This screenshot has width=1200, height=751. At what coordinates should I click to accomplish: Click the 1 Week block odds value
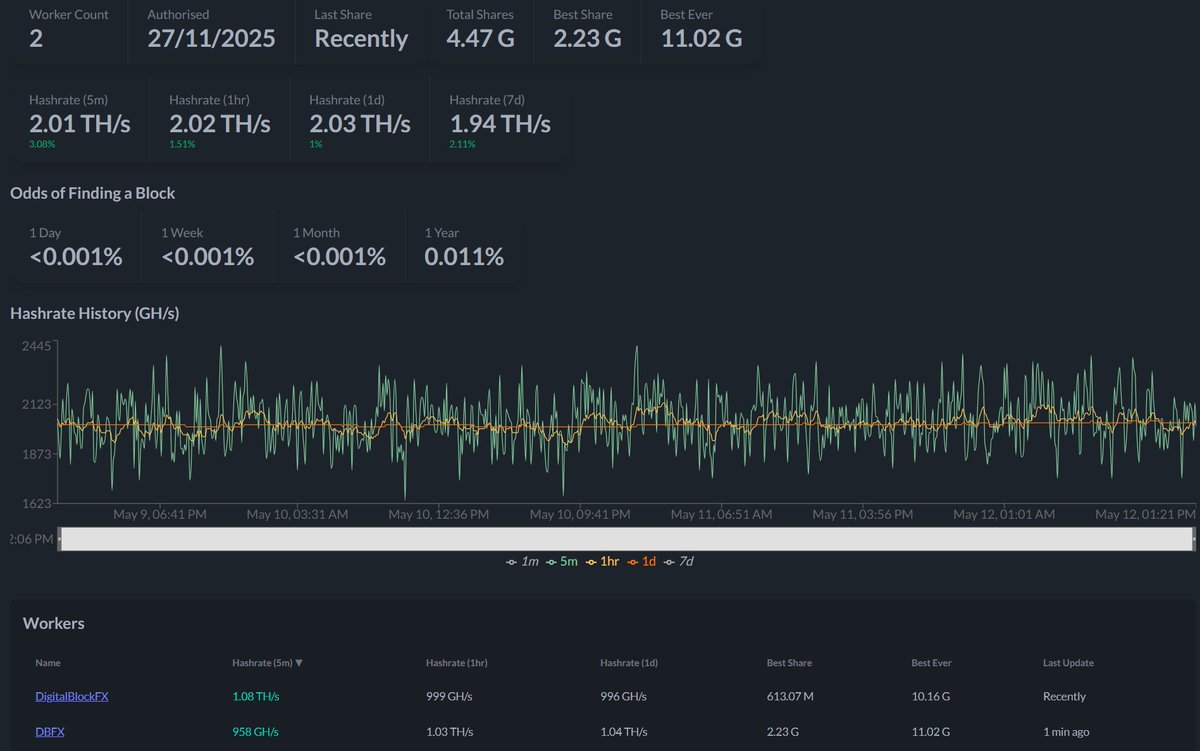point(208,257)
